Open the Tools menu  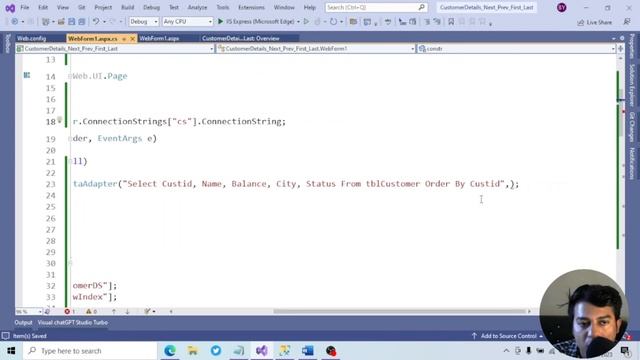tap(222, 7)
